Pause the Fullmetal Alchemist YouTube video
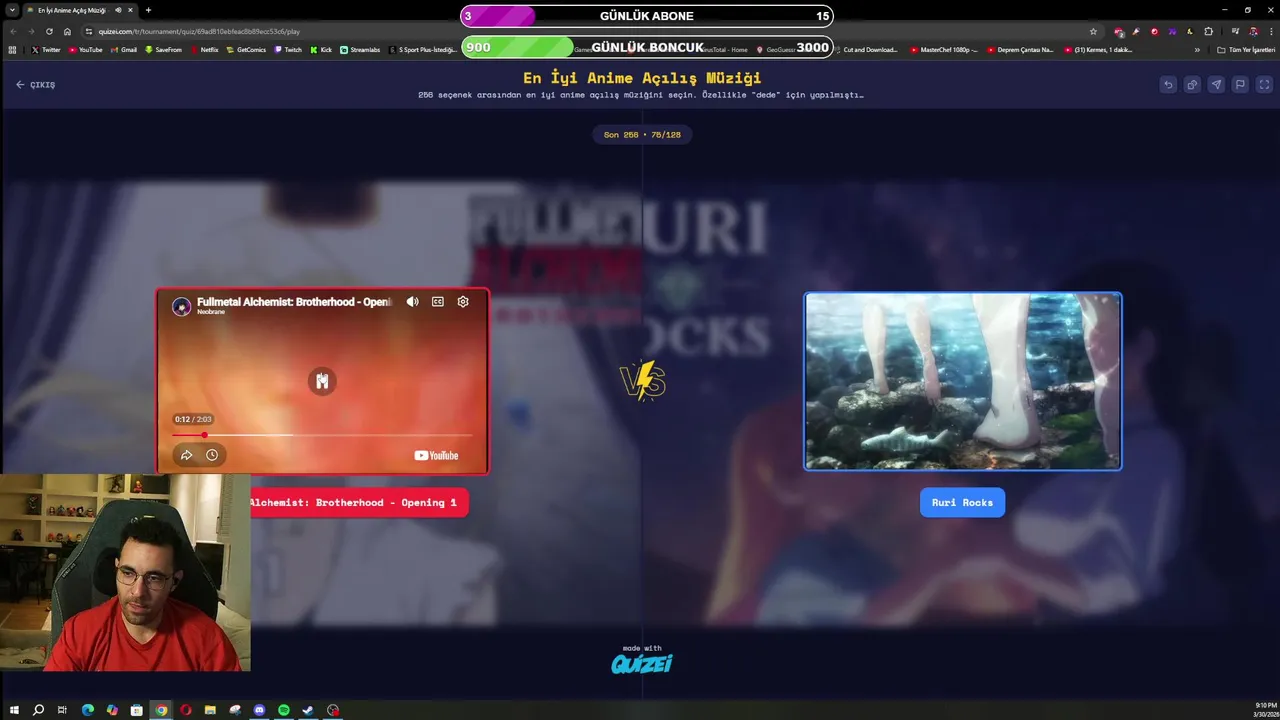 tap(322, 381)
